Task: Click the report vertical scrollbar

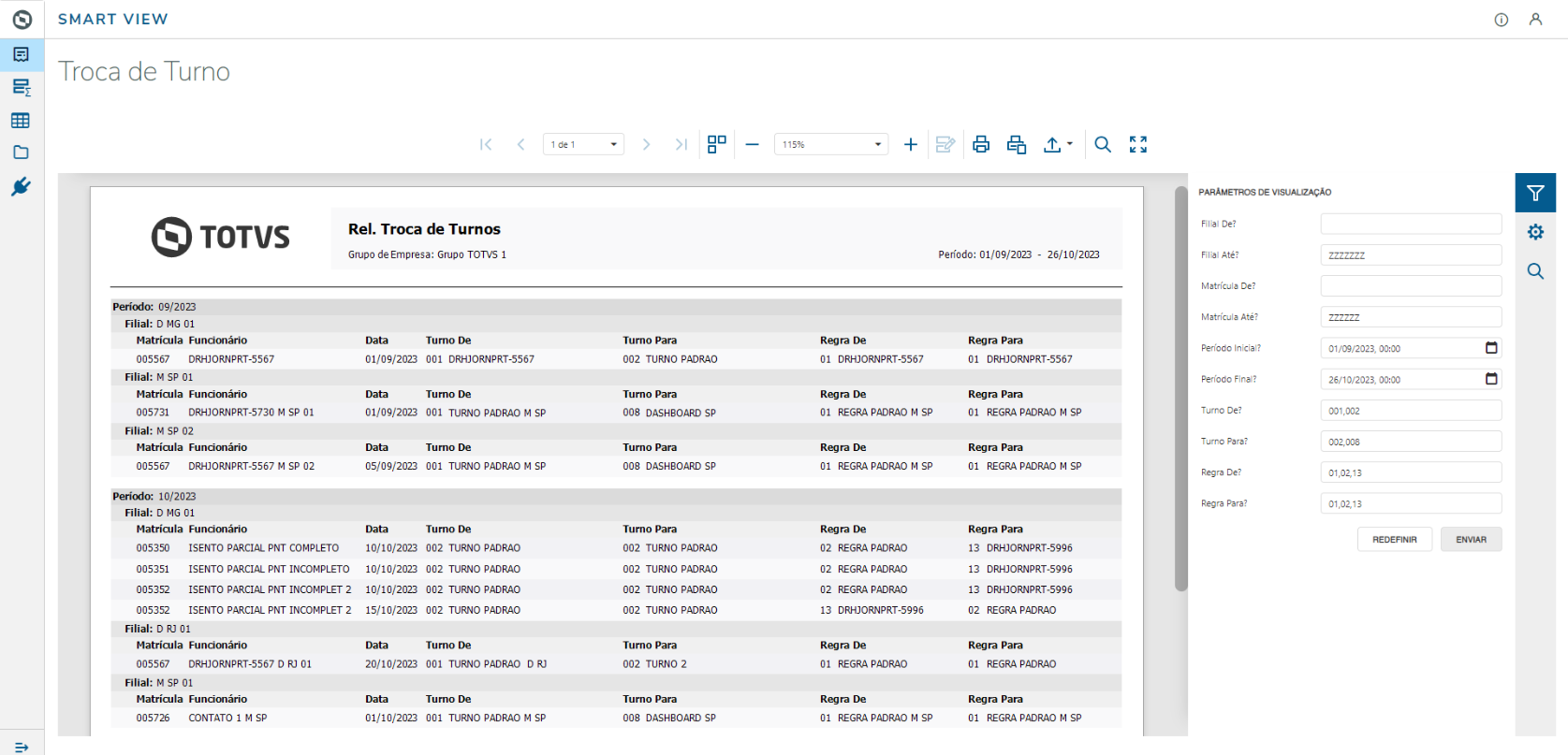Action: (x=1180, y=389)
